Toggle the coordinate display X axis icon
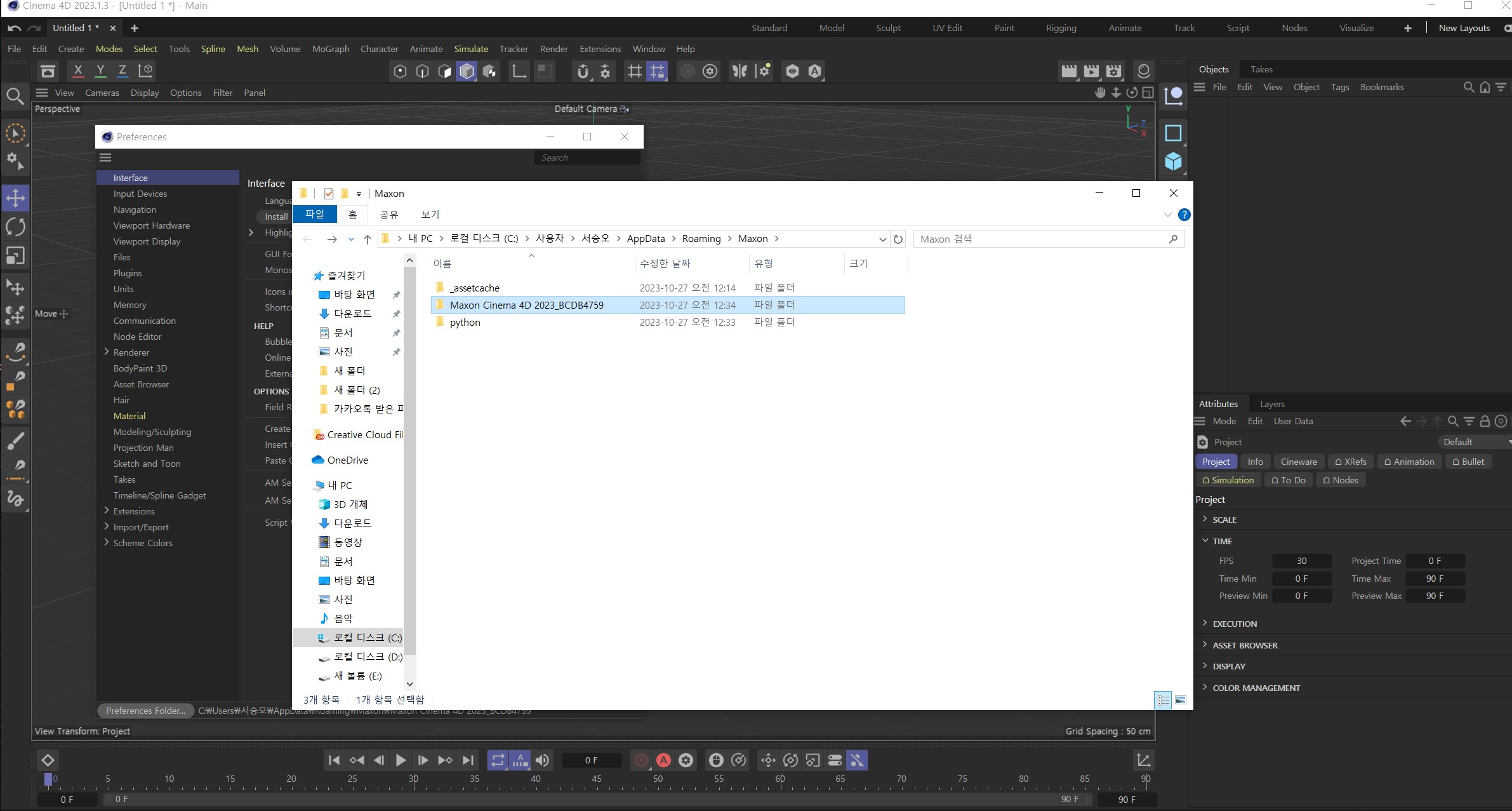The height and width of the screenshot is (811, 1512). [78, 70]
